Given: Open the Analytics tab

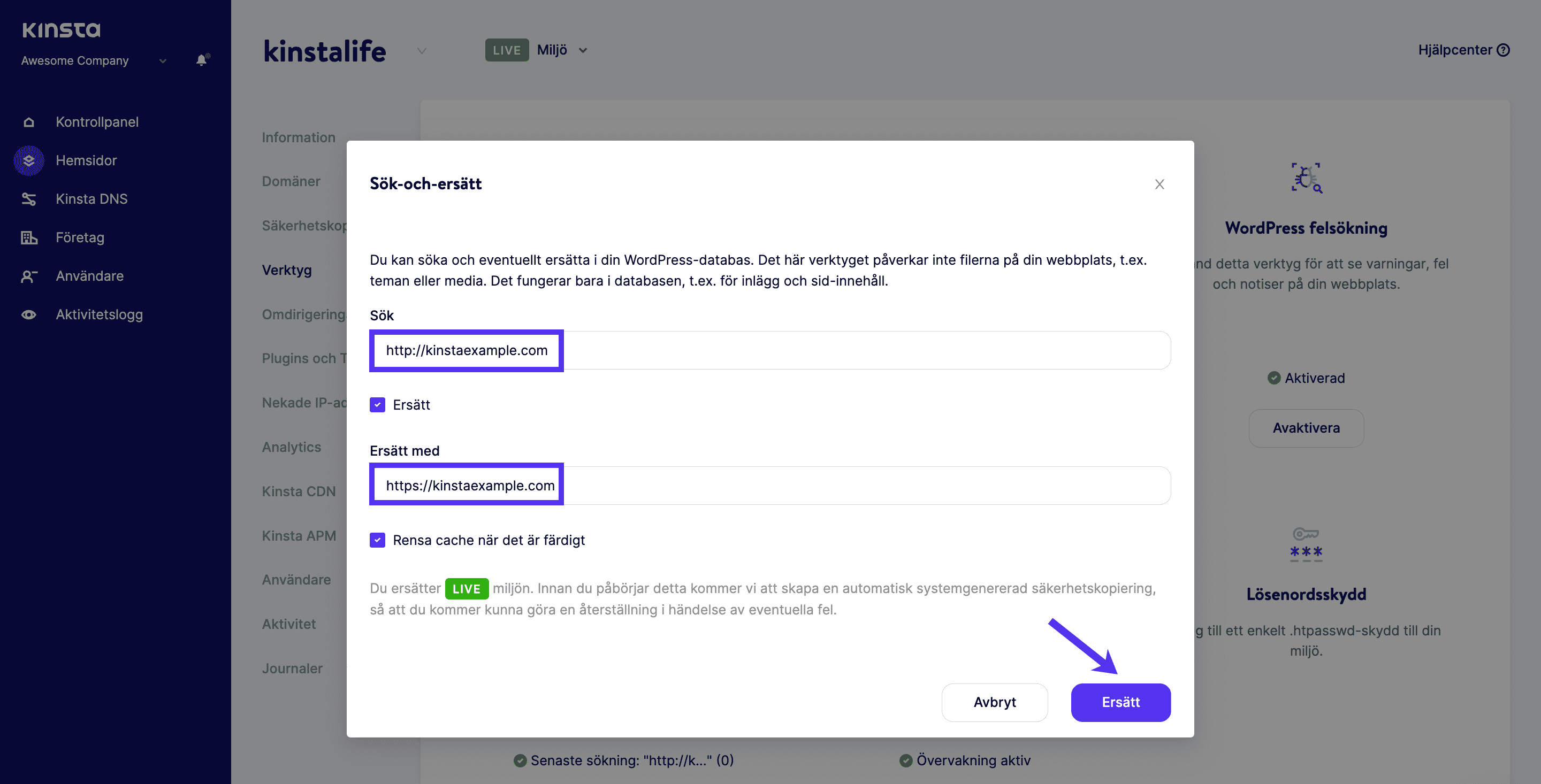Looking at the screenshot, I should coord(291,447).
